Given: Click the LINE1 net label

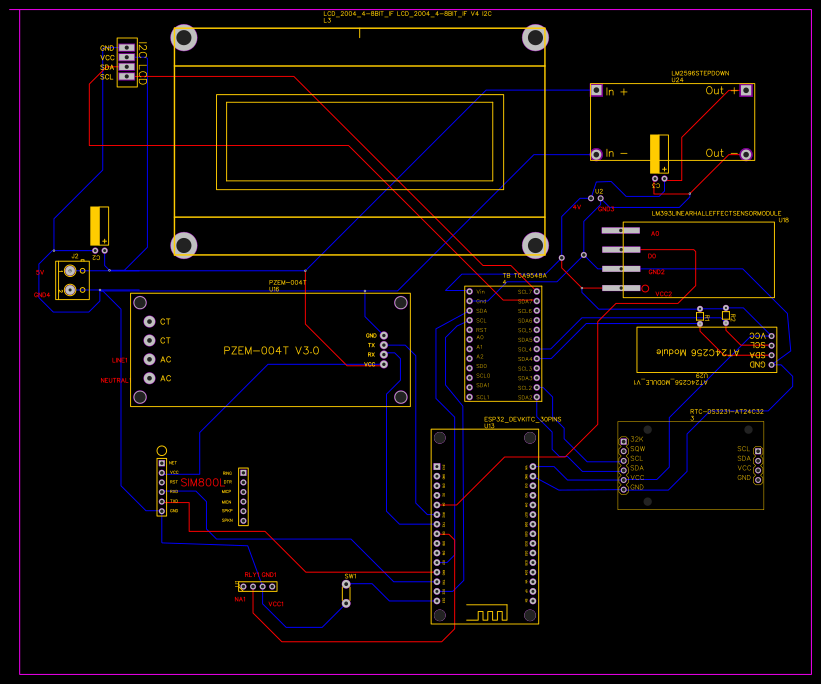Looking at the screenshot, I should tap(119, 360).
